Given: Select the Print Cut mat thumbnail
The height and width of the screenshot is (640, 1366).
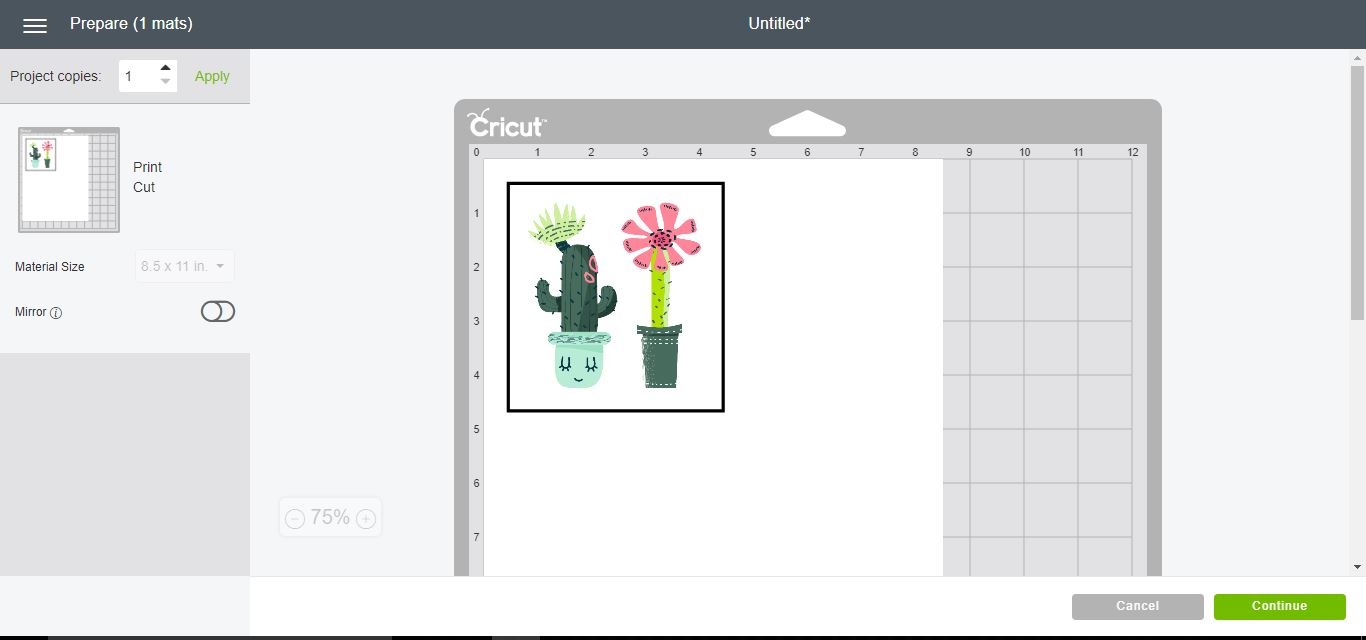Looking at the screenshot, I should point(67,180).
